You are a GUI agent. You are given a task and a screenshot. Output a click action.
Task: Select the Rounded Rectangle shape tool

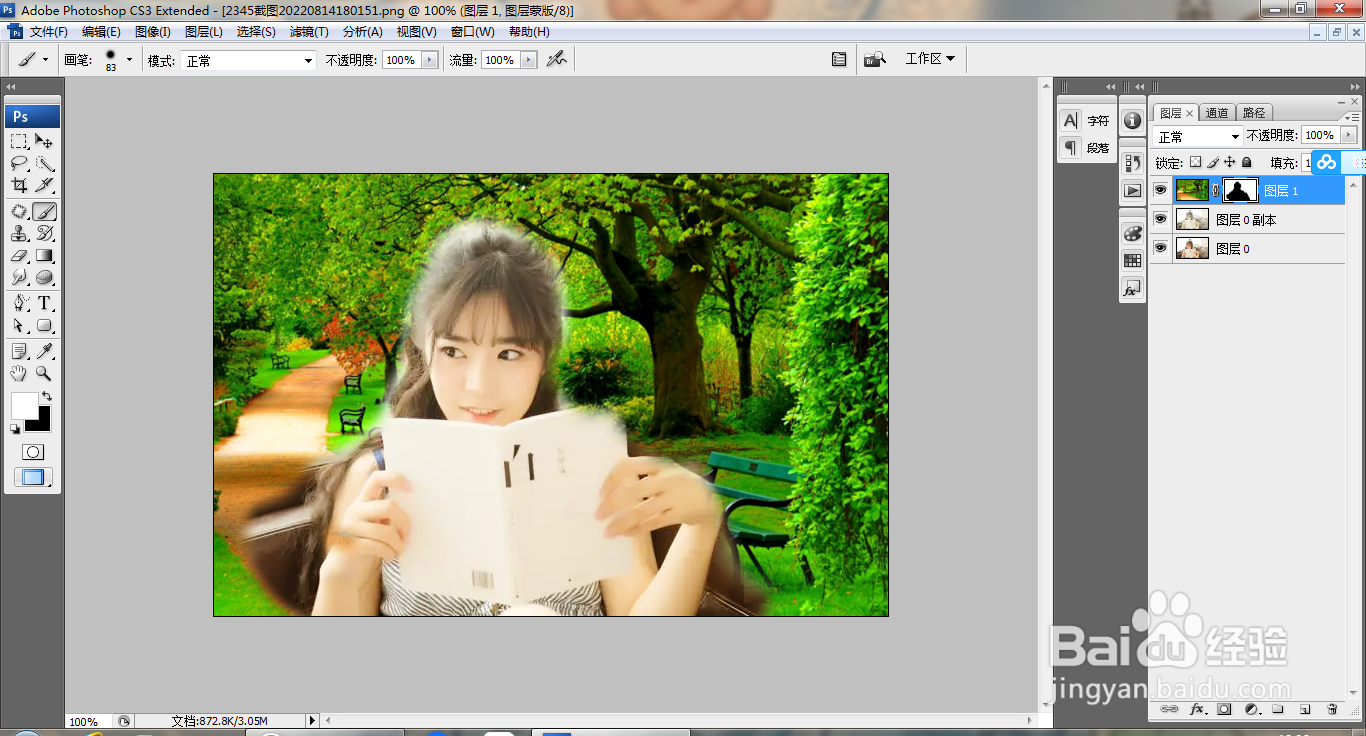click(x=45, y=325)
